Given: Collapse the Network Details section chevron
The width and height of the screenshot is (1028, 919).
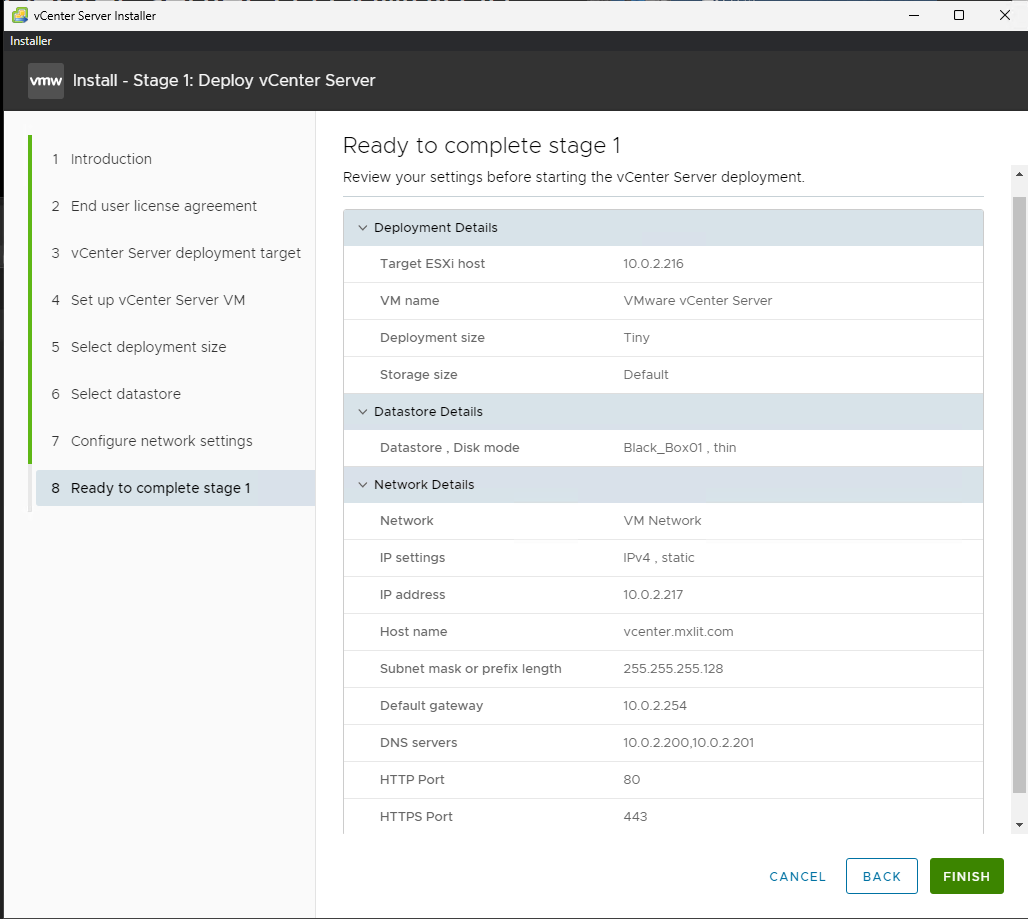Looking at the screenshot, I should click(362, 485).
